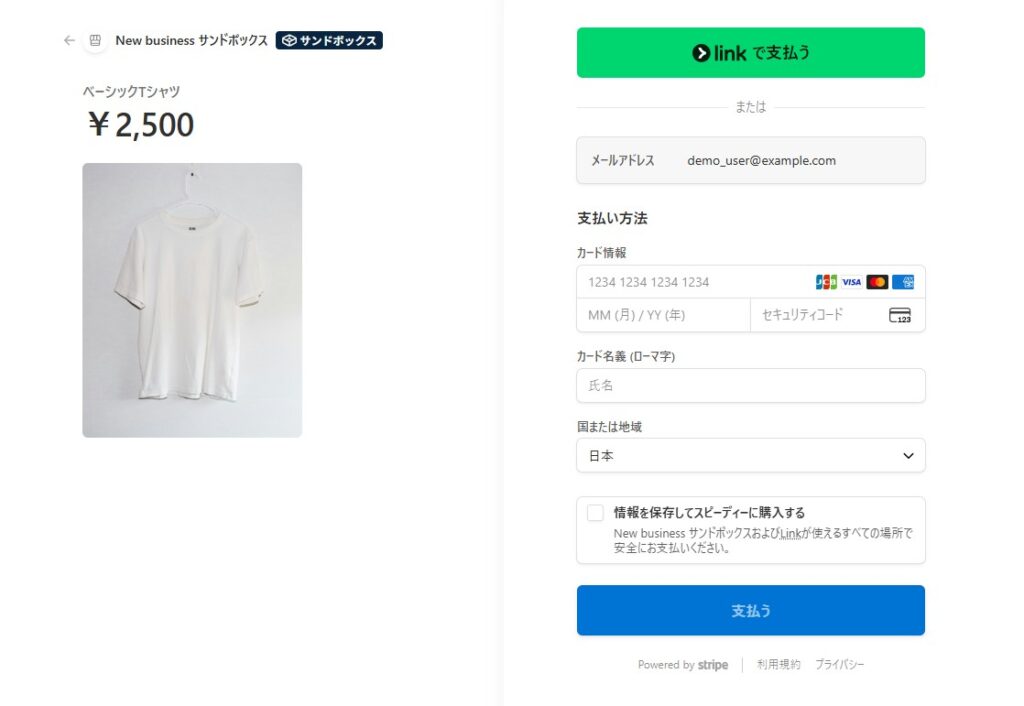Enable the save information for faster checkout checkbox

point(595,513)
